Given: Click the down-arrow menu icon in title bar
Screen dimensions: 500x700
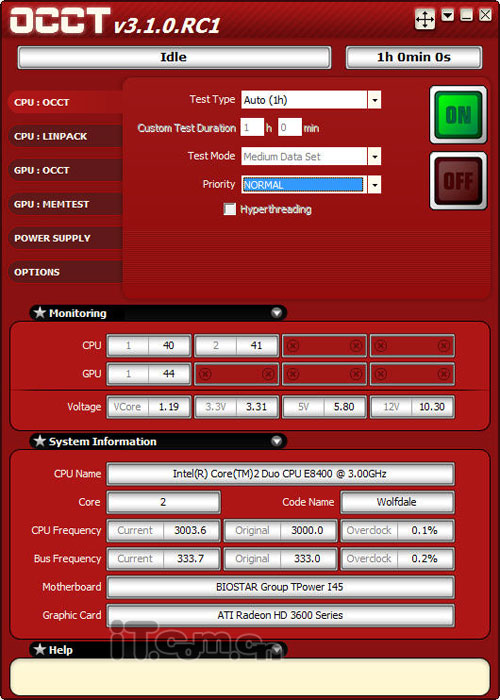Looking at the screenshot, I should (448, 16).
